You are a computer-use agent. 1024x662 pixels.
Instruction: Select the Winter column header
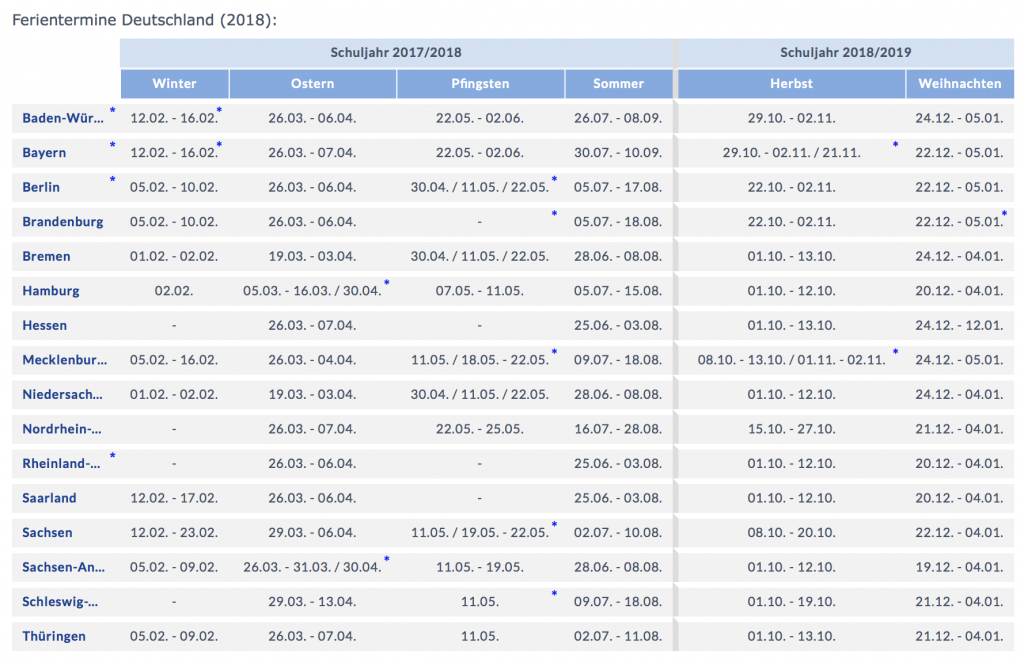(174, 84)
